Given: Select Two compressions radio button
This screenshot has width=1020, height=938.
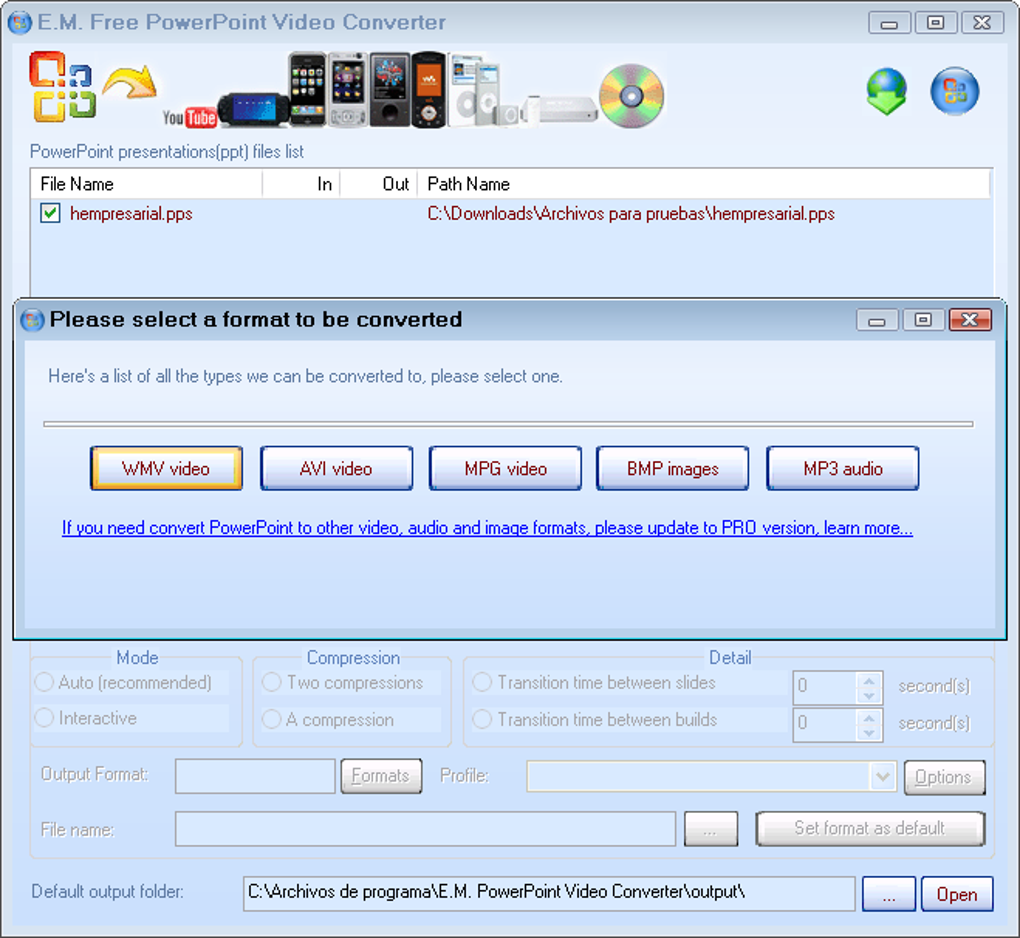Looking at the screenshot, I should [271, 682].
